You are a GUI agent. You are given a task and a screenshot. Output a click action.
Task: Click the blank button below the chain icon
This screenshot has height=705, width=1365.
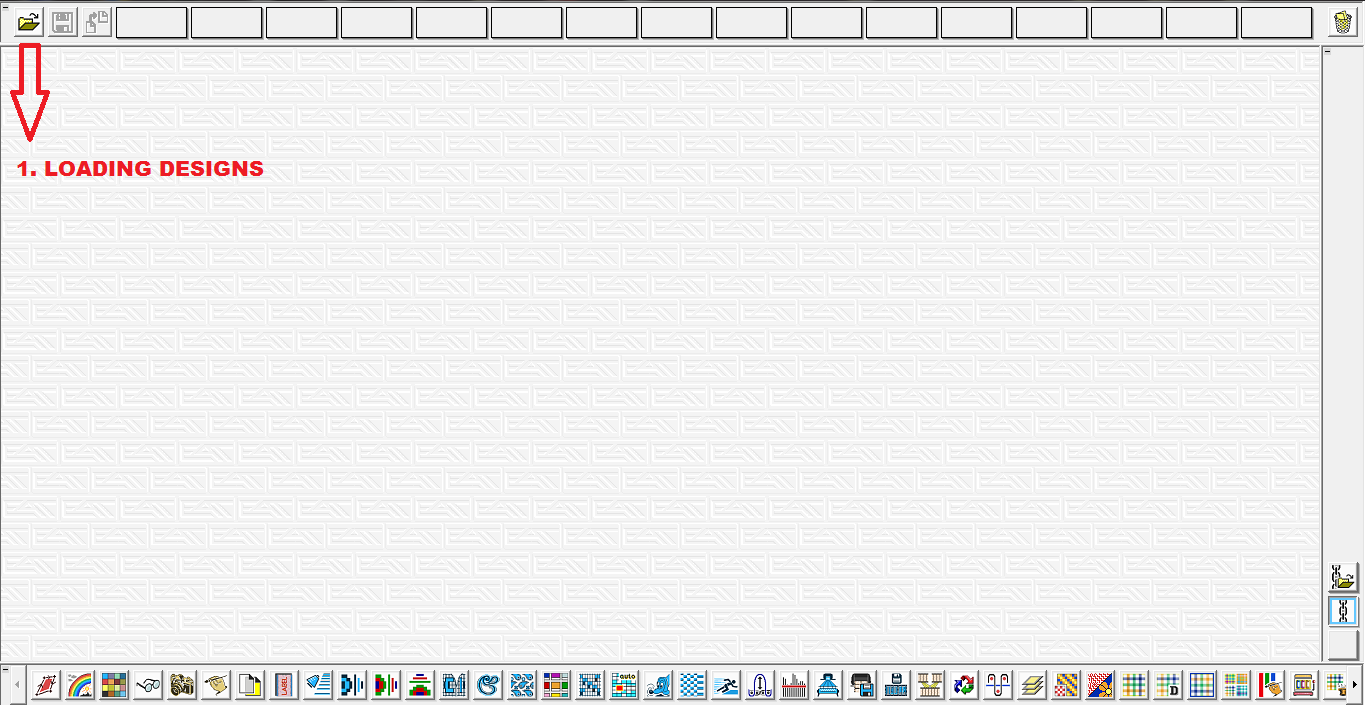coord(1343,645)
